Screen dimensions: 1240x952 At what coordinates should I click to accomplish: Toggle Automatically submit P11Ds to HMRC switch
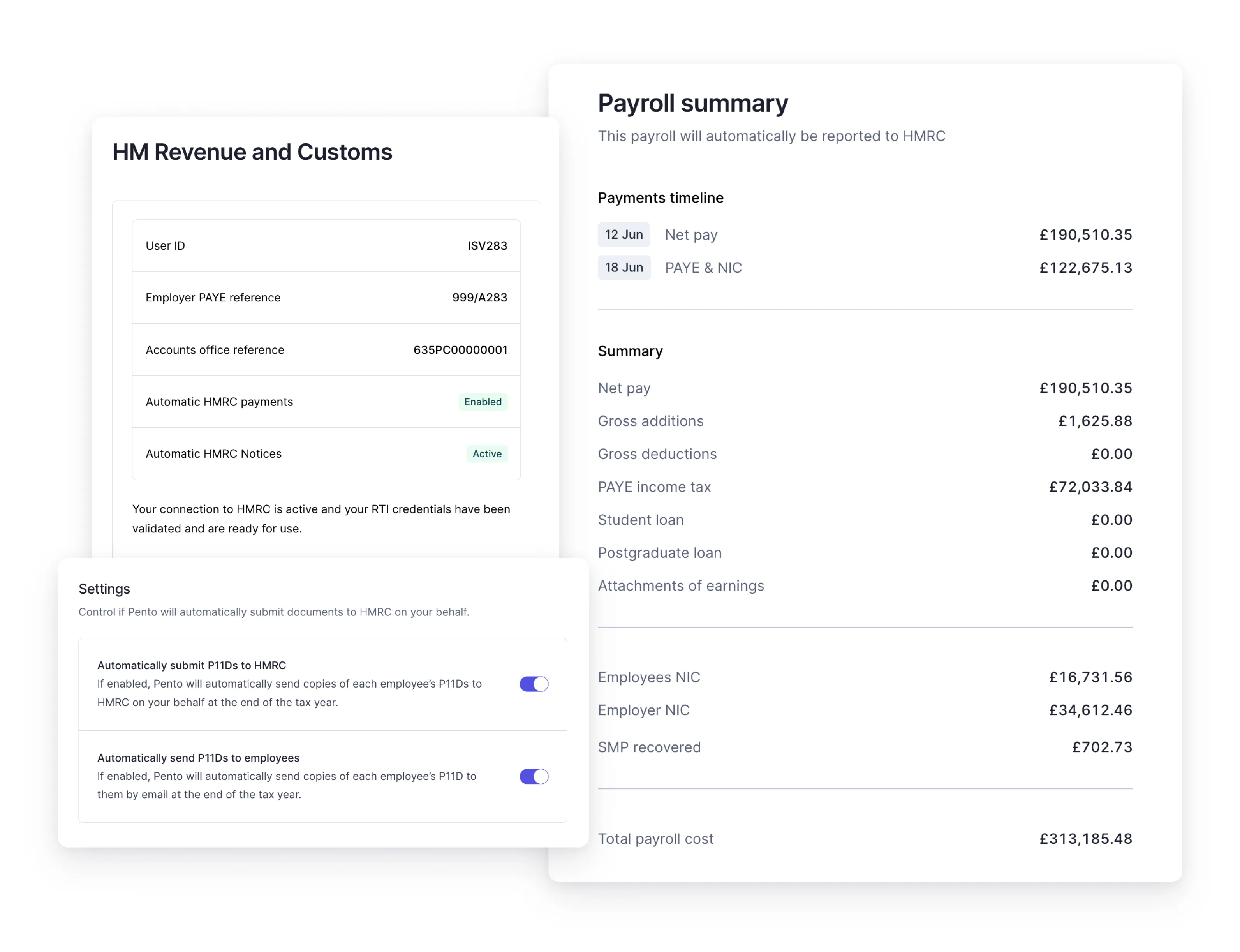click(534, 684)
